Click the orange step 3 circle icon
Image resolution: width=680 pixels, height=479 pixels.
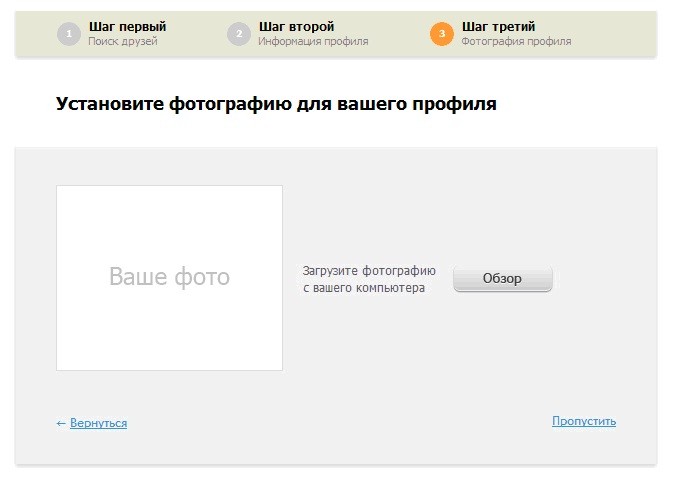[x=441, y=34]
